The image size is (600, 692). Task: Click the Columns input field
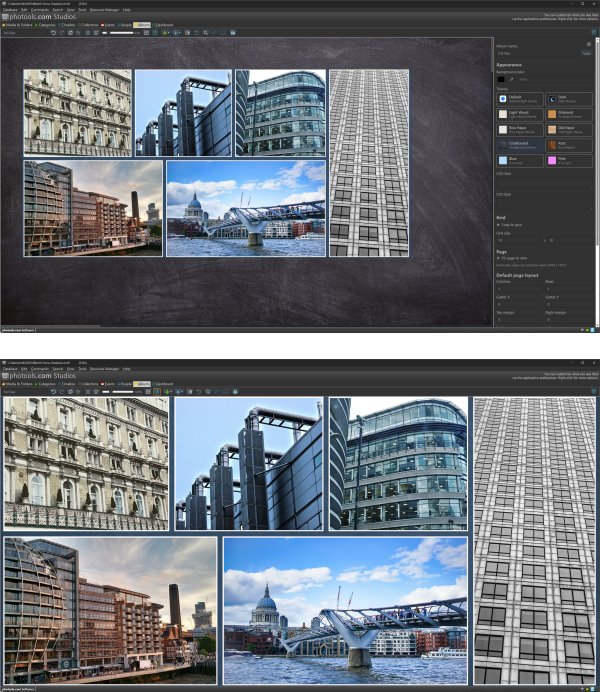click(x=519, y=289)
